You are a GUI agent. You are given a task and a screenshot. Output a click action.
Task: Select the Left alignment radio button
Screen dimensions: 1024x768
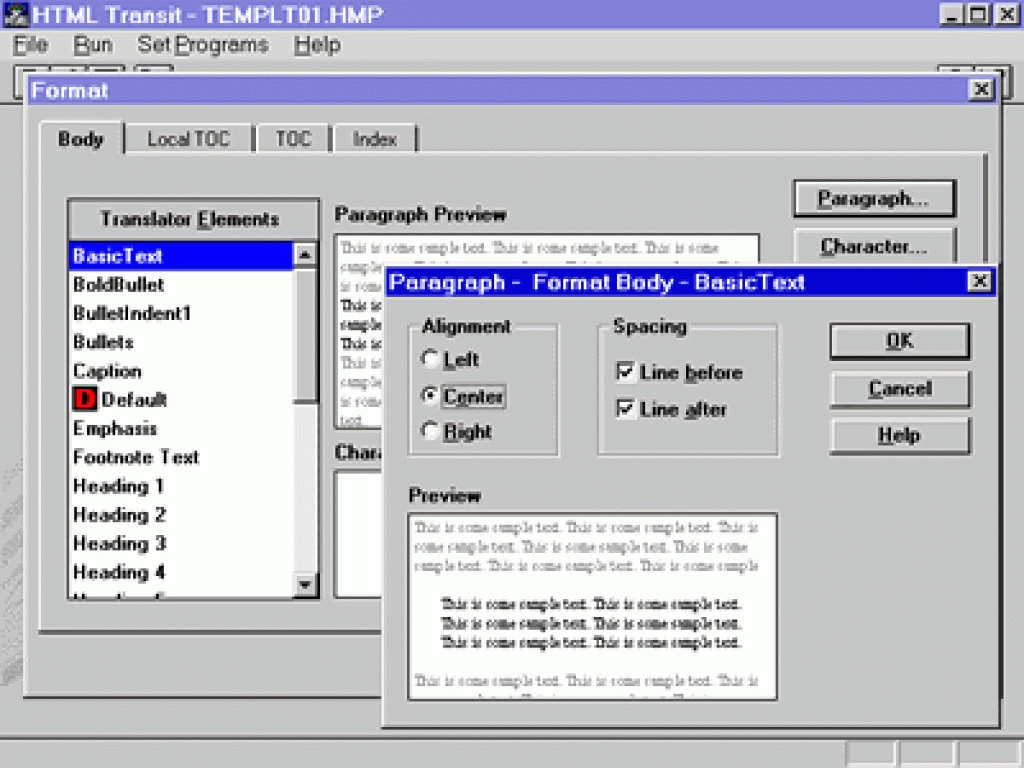pos(431,359)
